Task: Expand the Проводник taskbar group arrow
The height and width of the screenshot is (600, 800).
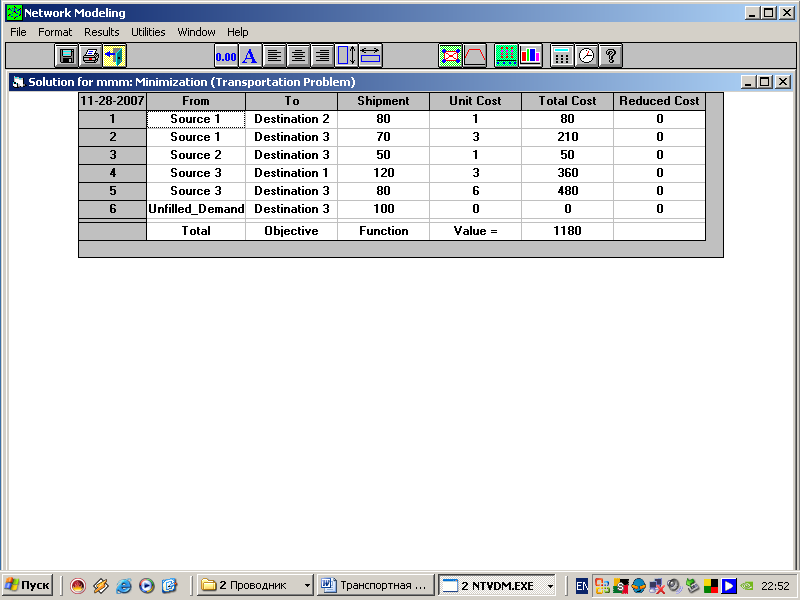Action: [x=308, y=586]
